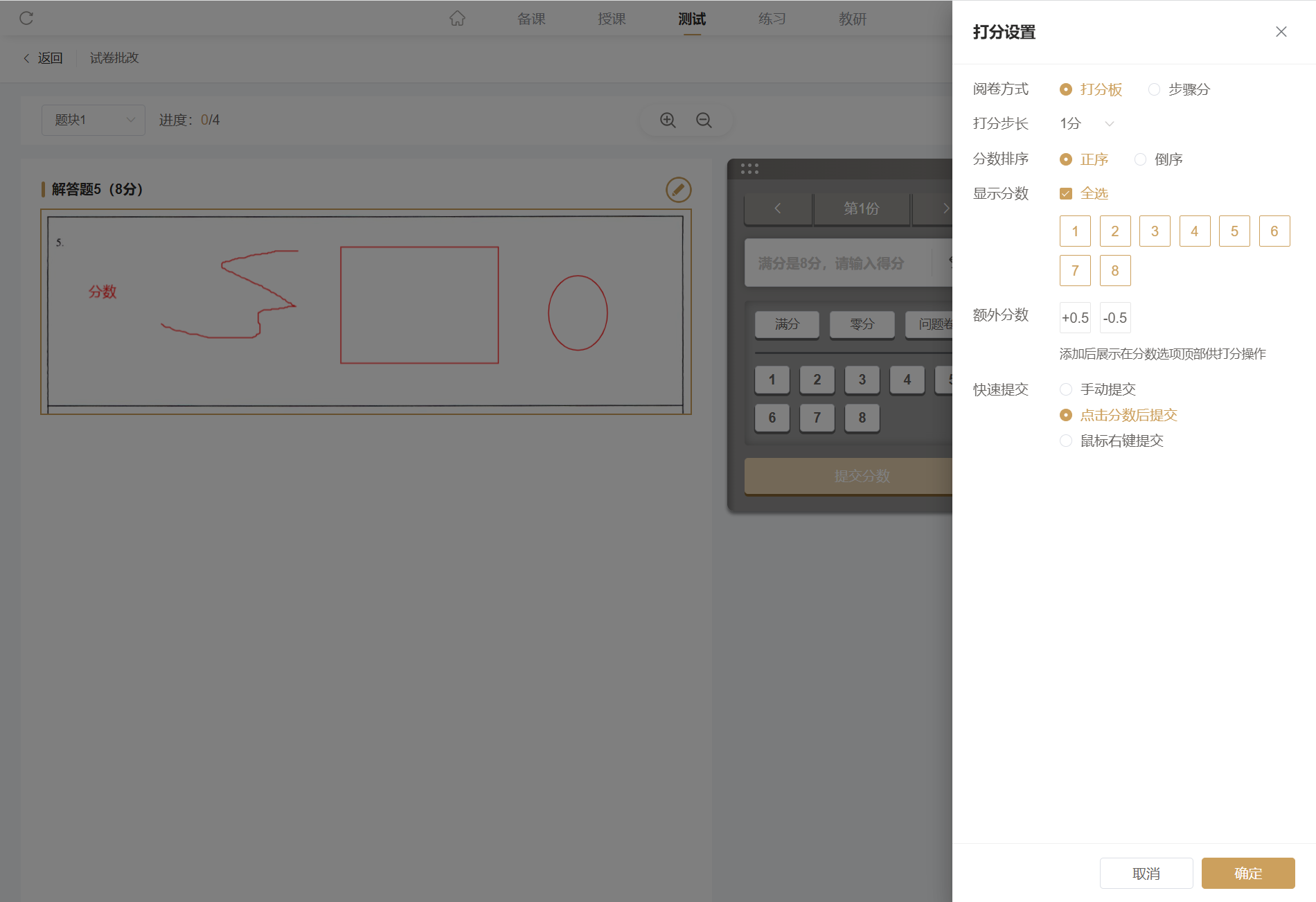Click the 提交分数 button
This screenshot has width=1316, height=902.
pos(849,476)
